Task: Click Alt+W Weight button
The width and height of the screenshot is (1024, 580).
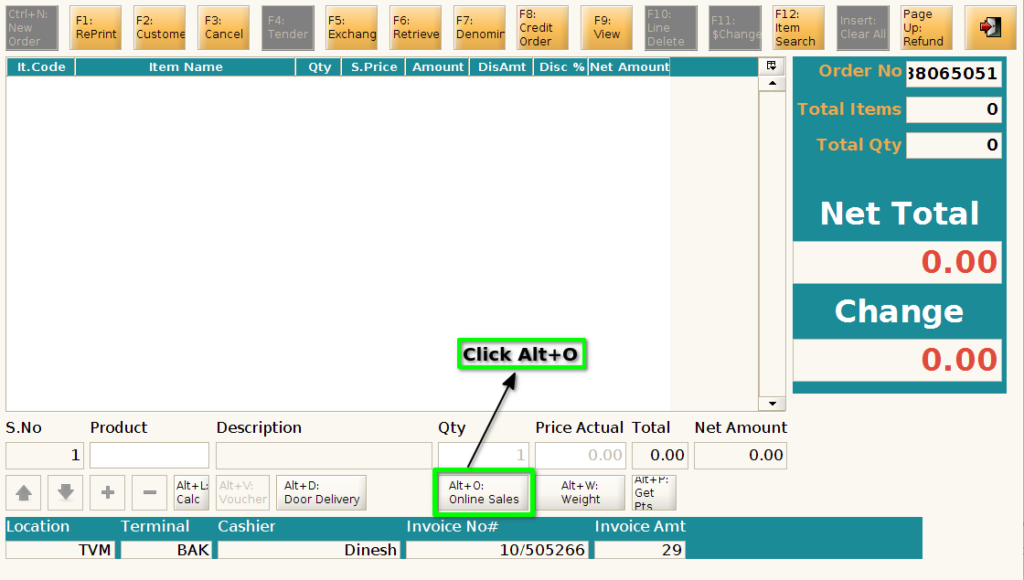Action: (x=580, y=492)
